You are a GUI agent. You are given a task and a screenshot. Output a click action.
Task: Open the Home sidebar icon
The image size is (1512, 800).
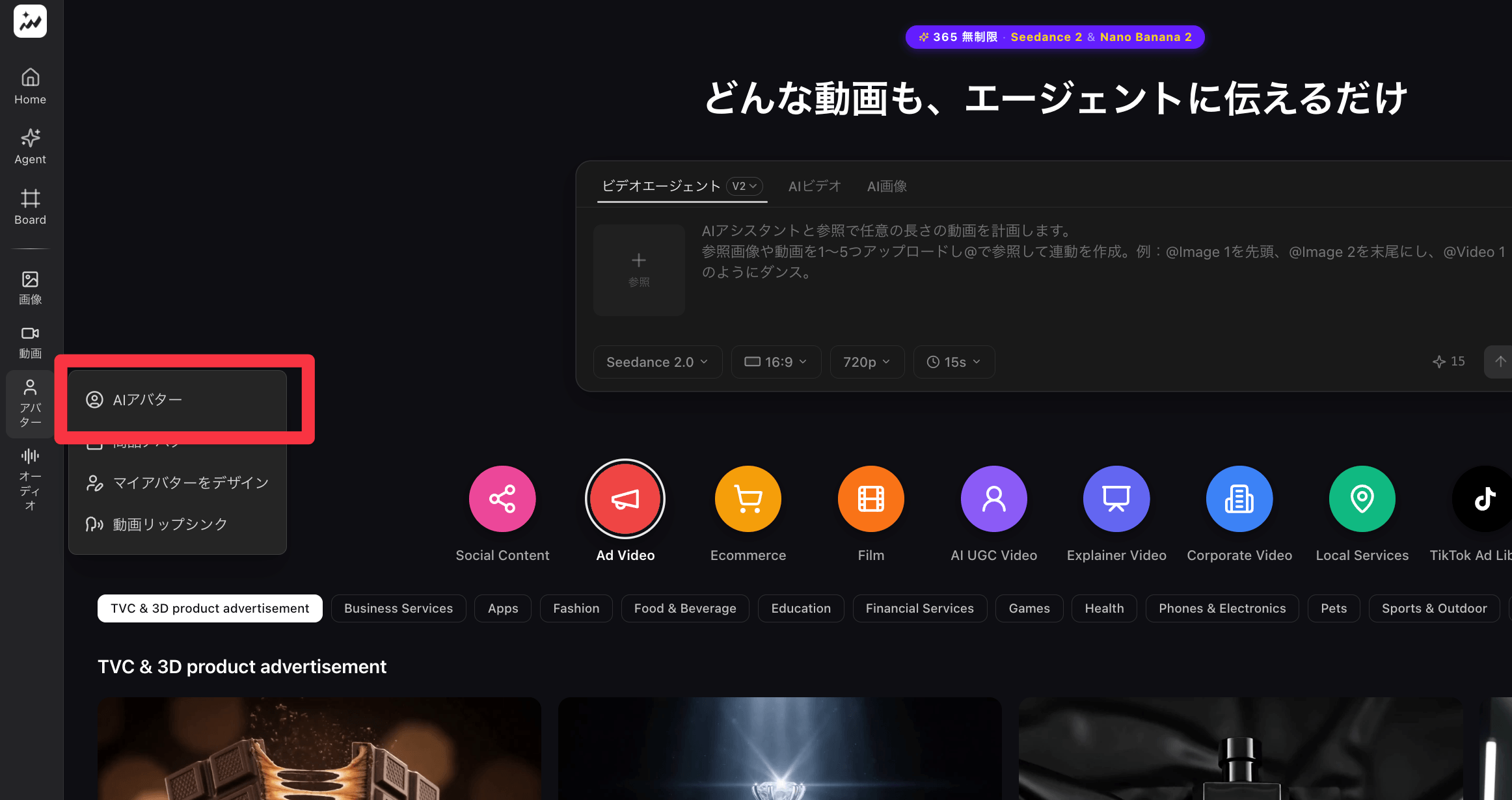[x=30, y=86]
